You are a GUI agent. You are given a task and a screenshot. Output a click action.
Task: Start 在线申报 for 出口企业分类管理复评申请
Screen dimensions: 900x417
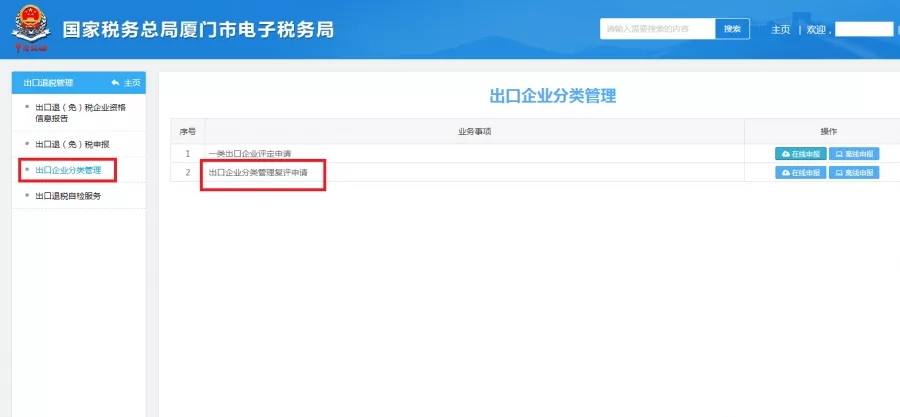pyautogui.click(x=801, y=172)
